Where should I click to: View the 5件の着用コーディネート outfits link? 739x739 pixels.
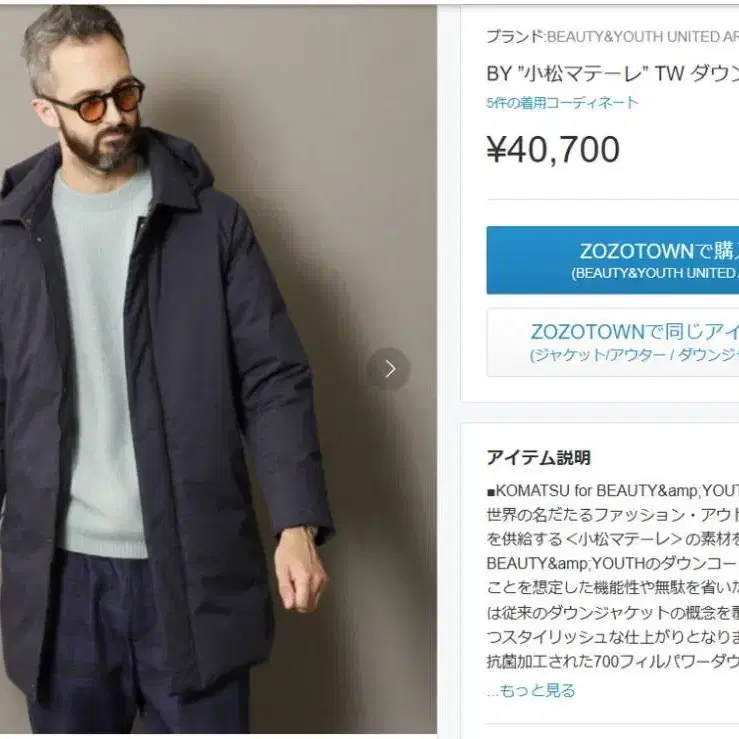point(562,102)
